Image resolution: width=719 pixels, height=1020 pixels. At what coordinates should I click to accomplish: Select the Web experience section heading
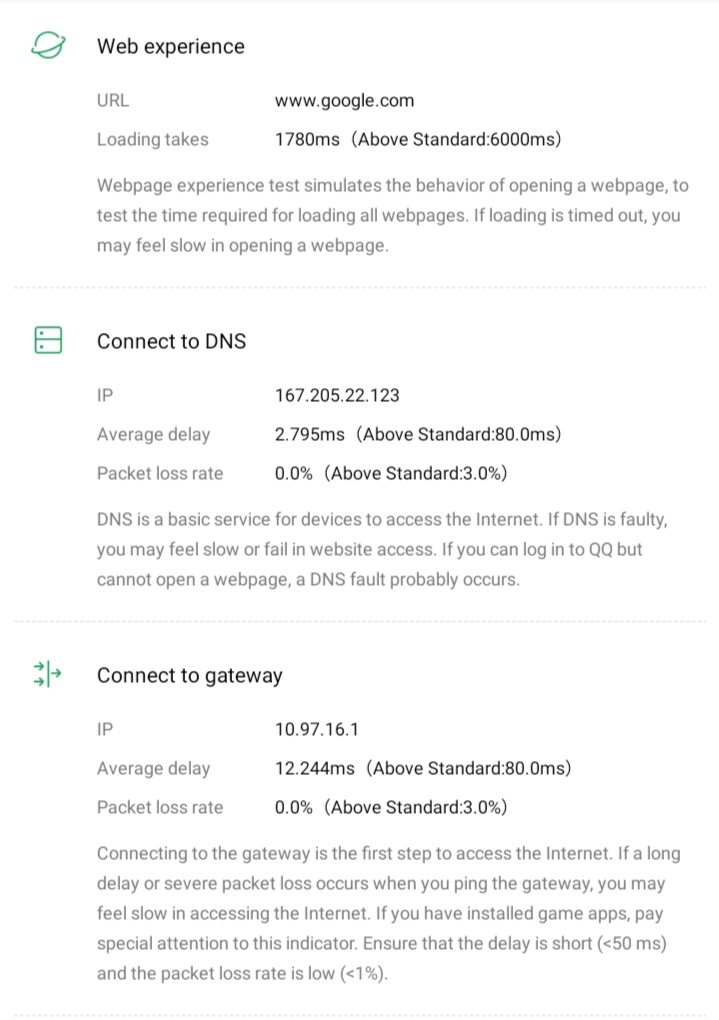pos(170,46)
